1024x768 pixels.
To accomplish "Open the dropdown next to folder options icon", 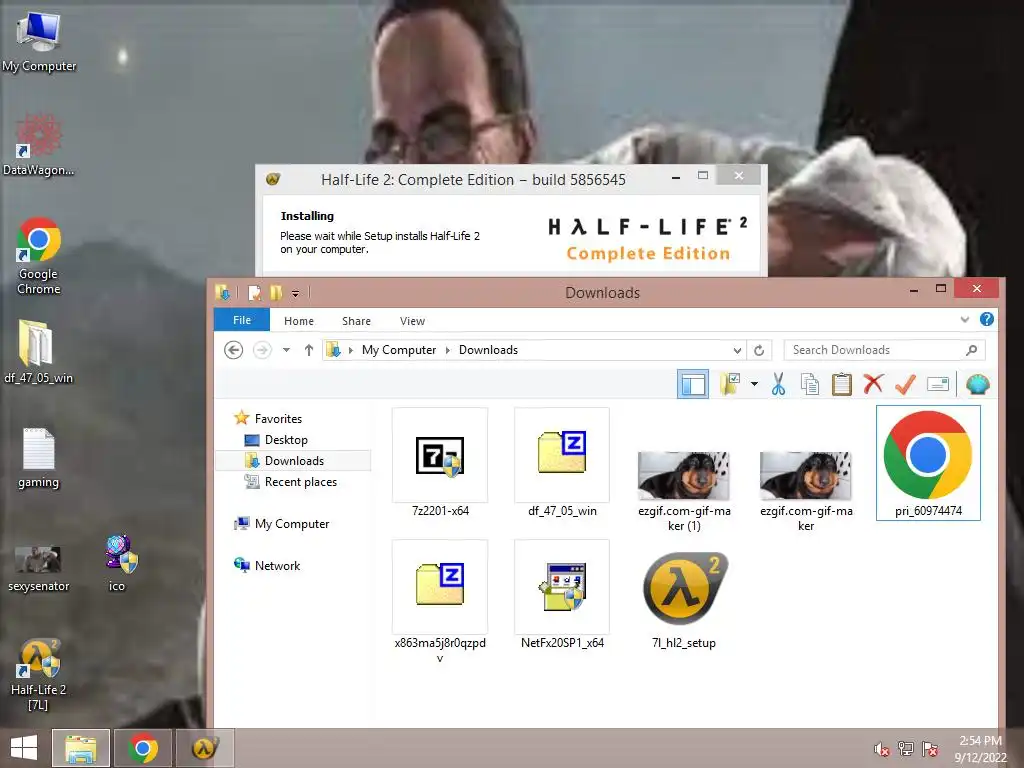I will click(754, 384).
